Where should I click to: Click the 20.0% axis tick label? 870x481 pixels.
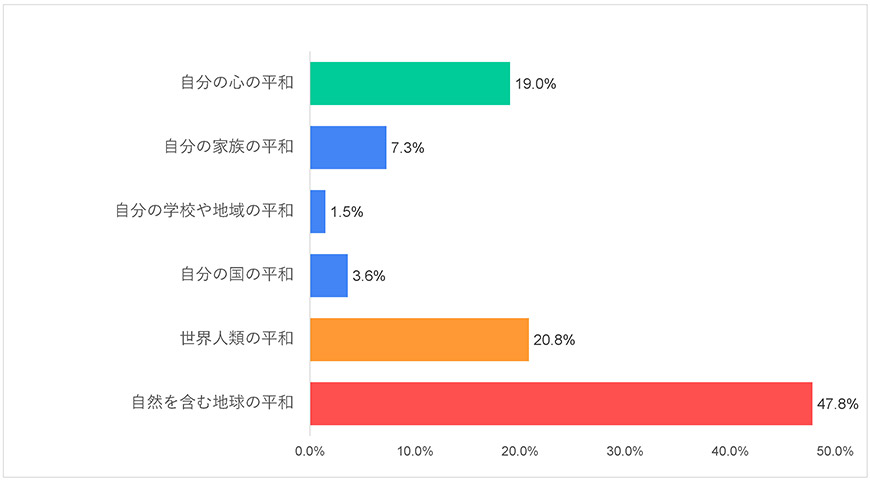(520, 451)
